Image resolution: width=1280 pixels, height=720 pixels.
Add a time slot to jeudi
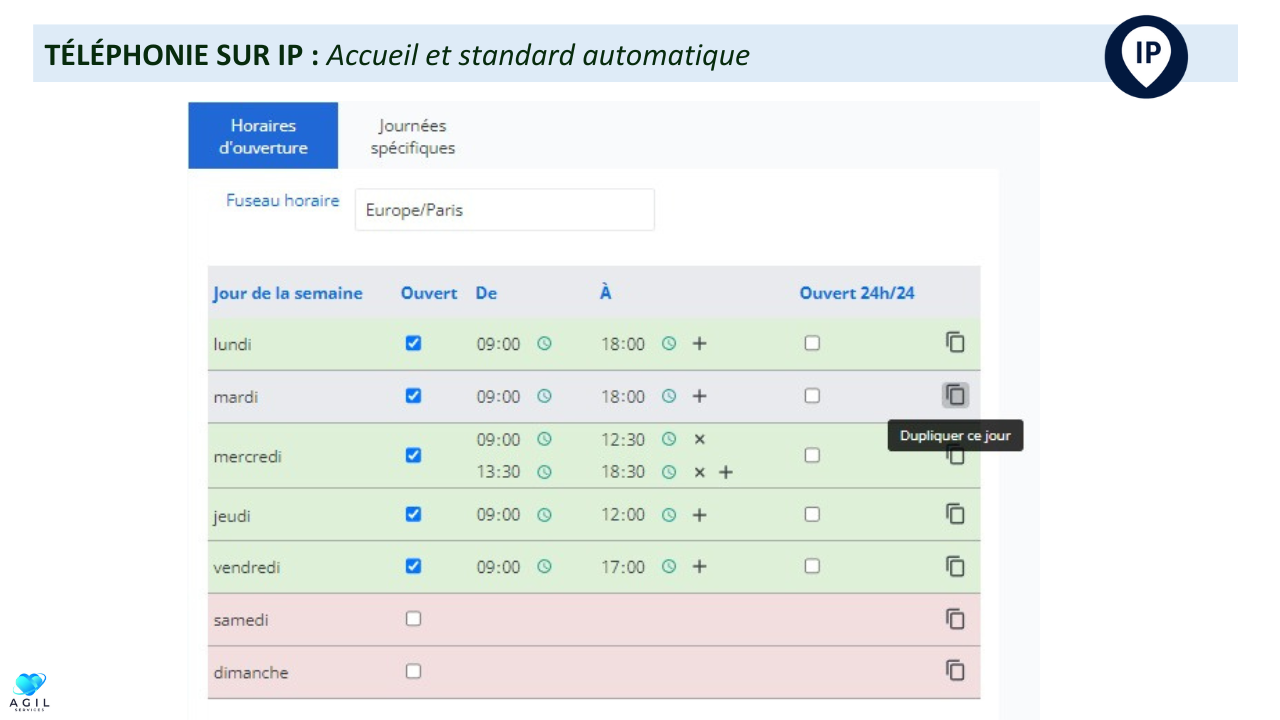point(700,515)
